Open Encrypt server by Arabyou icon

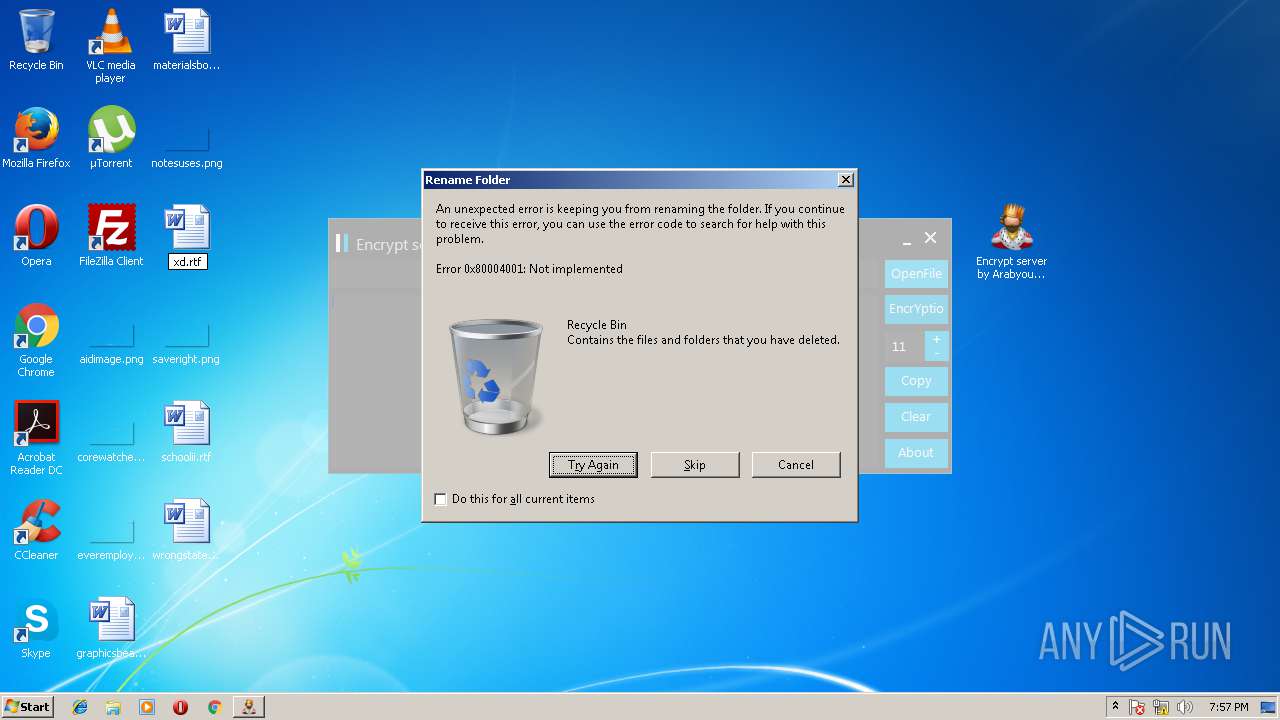click(x=1011, y=242)
